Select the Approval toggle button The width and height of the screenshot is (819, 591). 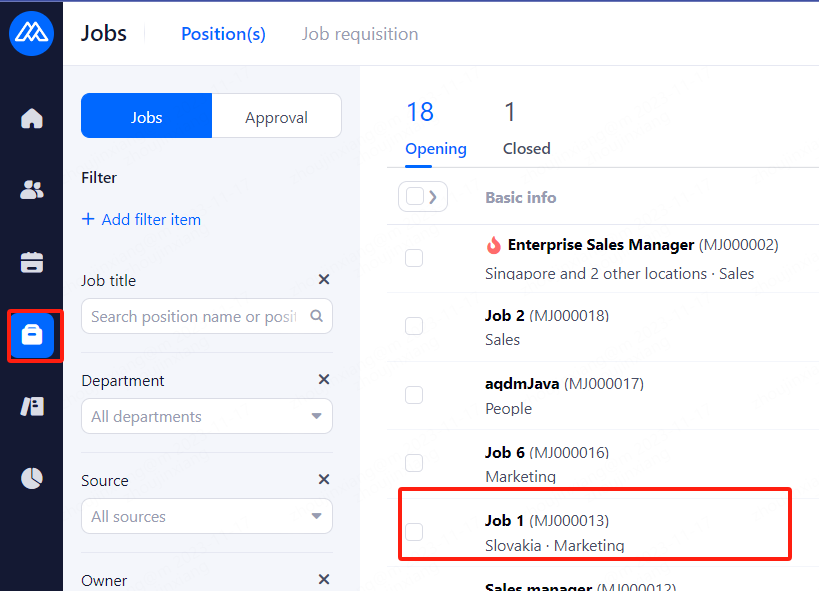click(276, 117)
